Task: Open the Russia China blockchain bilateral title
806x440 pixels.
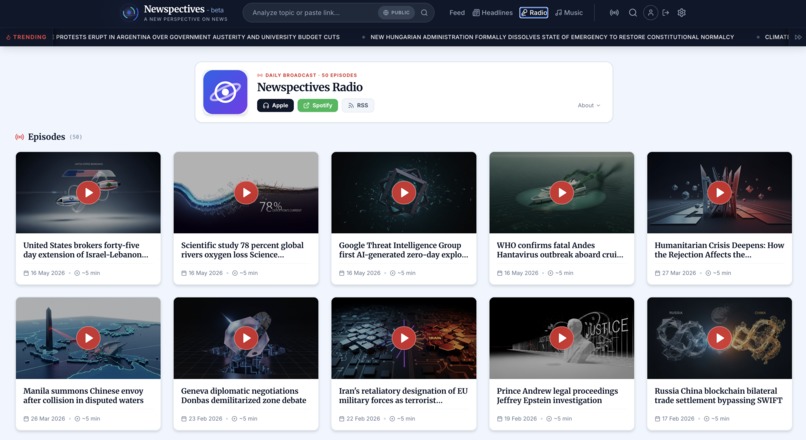Action: (718, 395)
